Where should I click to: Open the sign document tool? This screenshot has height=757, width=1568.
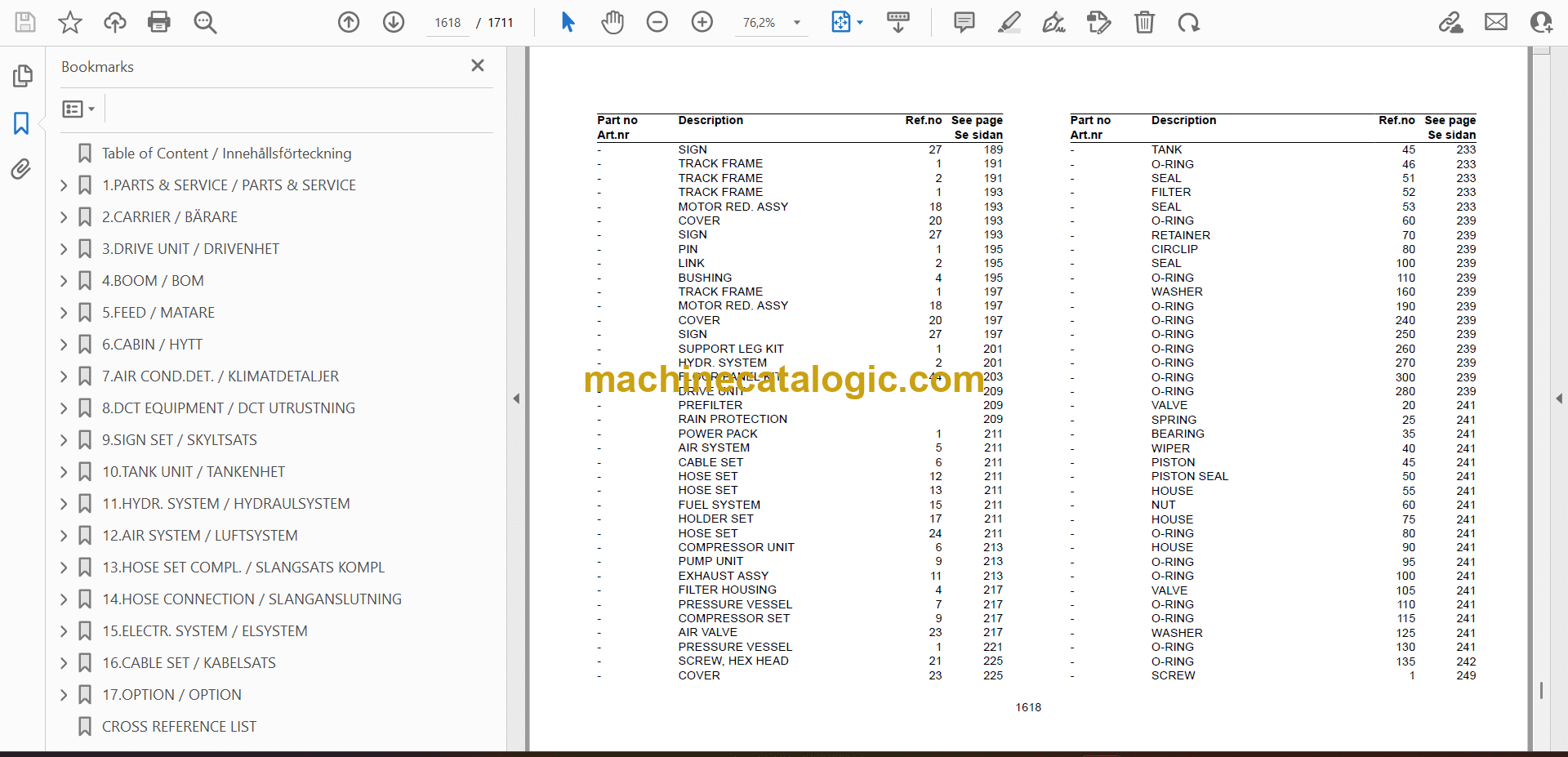[x=1053, y=22]
